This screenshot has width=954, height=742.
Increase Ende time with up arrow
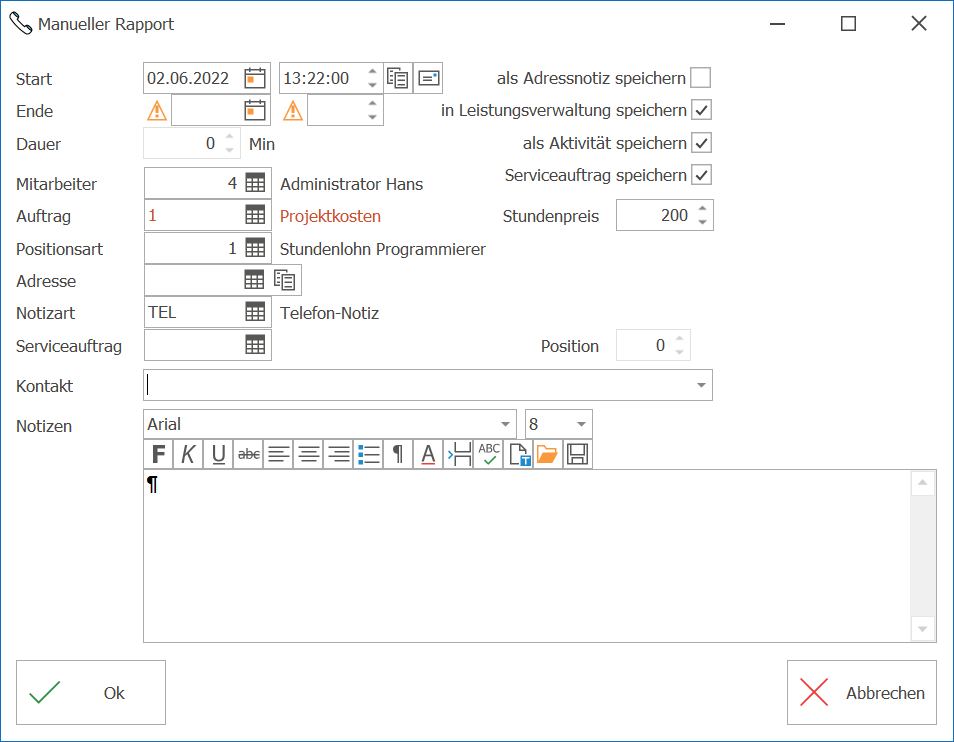pyautogui.click(x=372, y=104)
